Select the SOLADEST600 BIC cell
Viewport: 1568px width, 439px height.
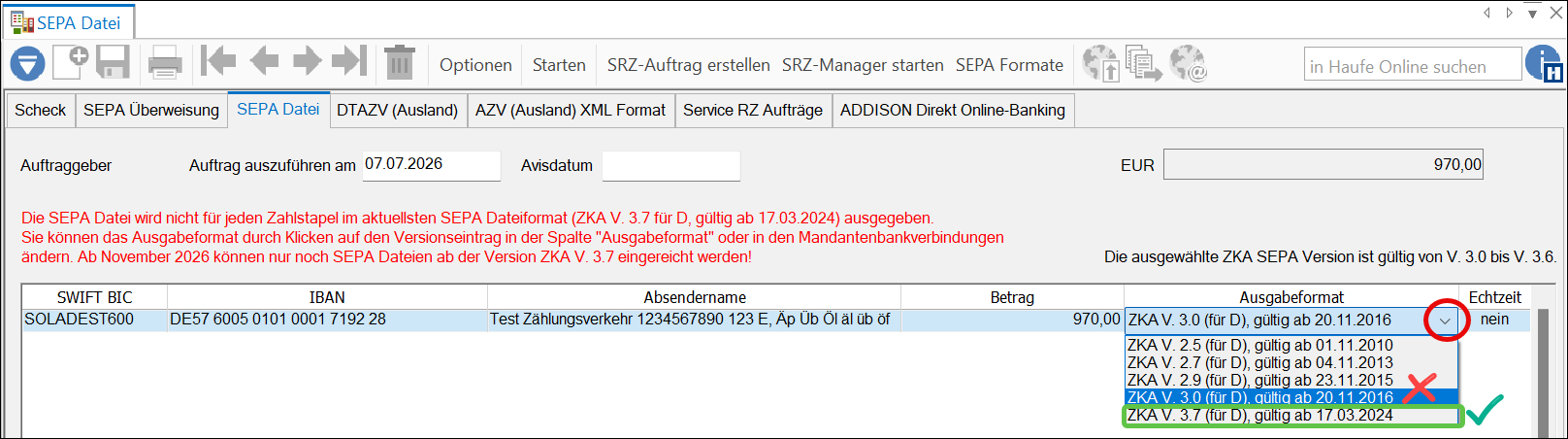click(x=95, y=320)
